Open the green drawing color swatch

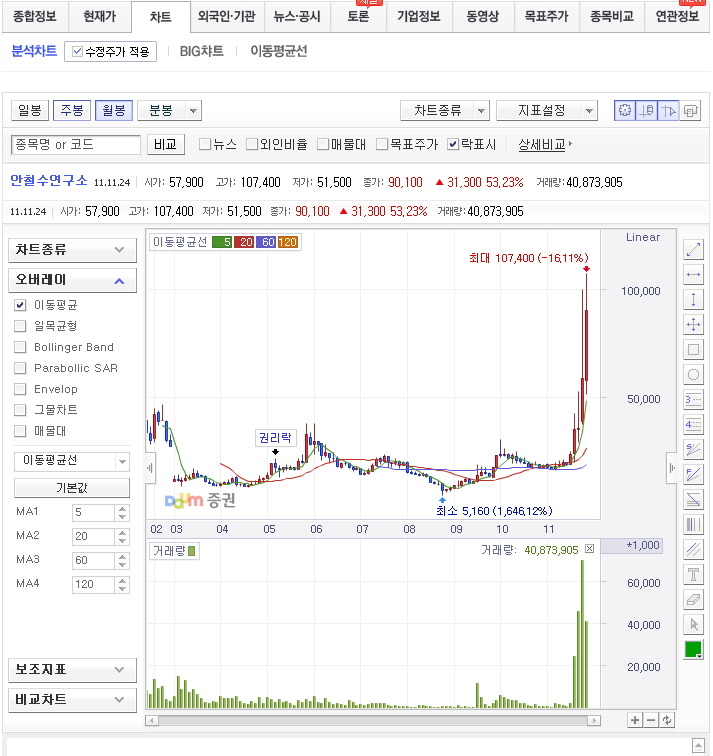[694, 649]
